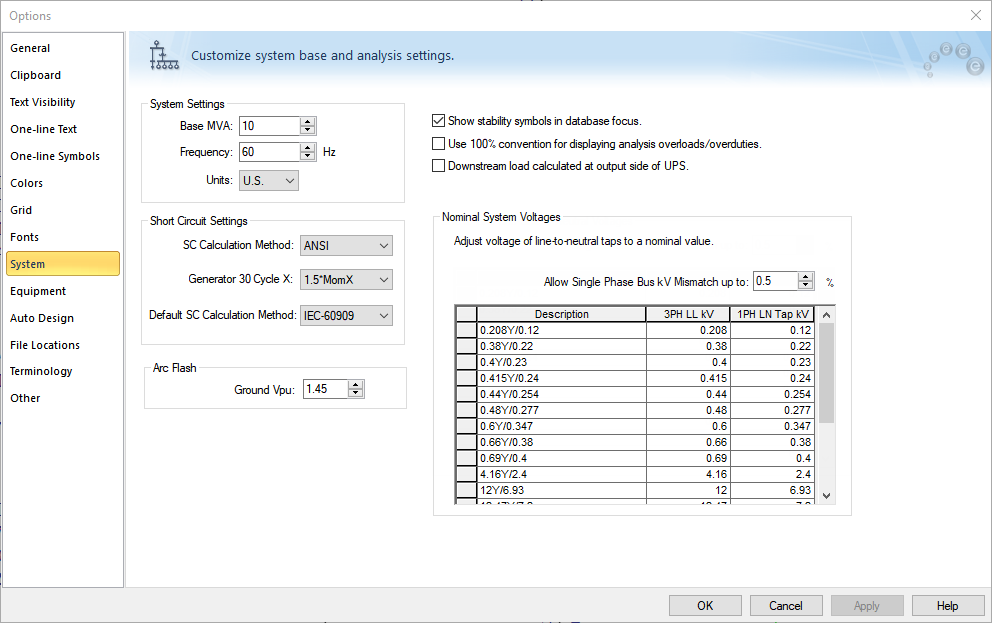Increase the Base MVA spinner value
Screen dimensions: 992x623
pos(308,121)
